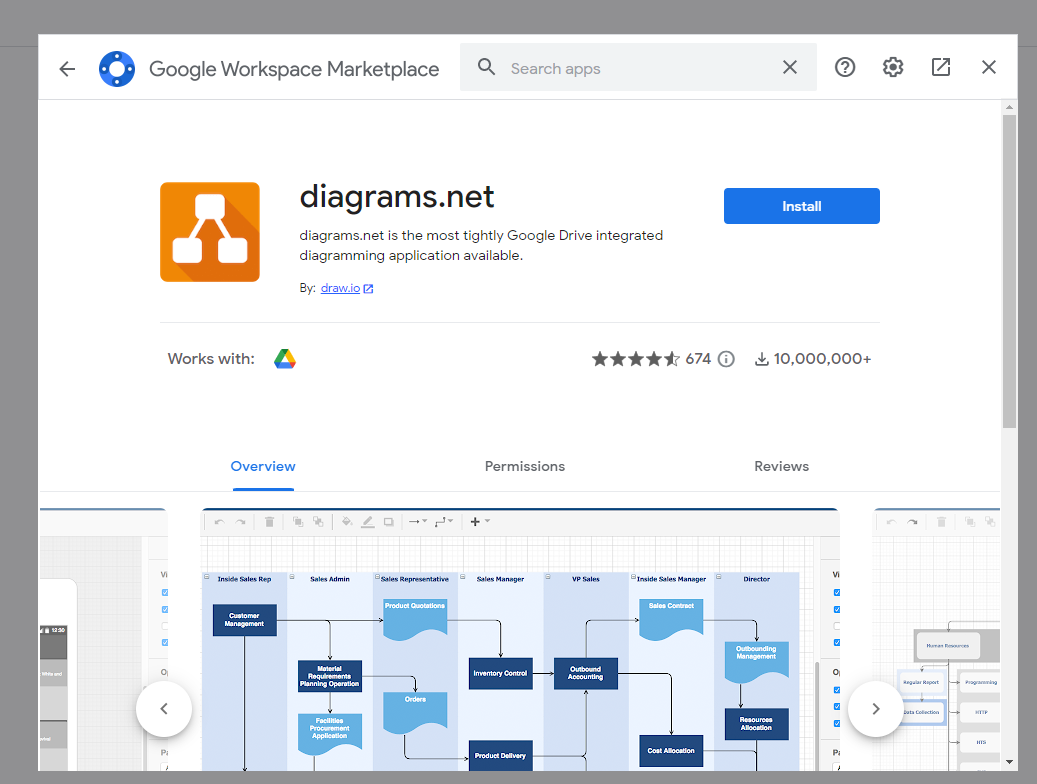Click the diagrams.net title heading
The height and width of the screenshot is (784, 1037).
pyautogui.click(x=397, y=196)
